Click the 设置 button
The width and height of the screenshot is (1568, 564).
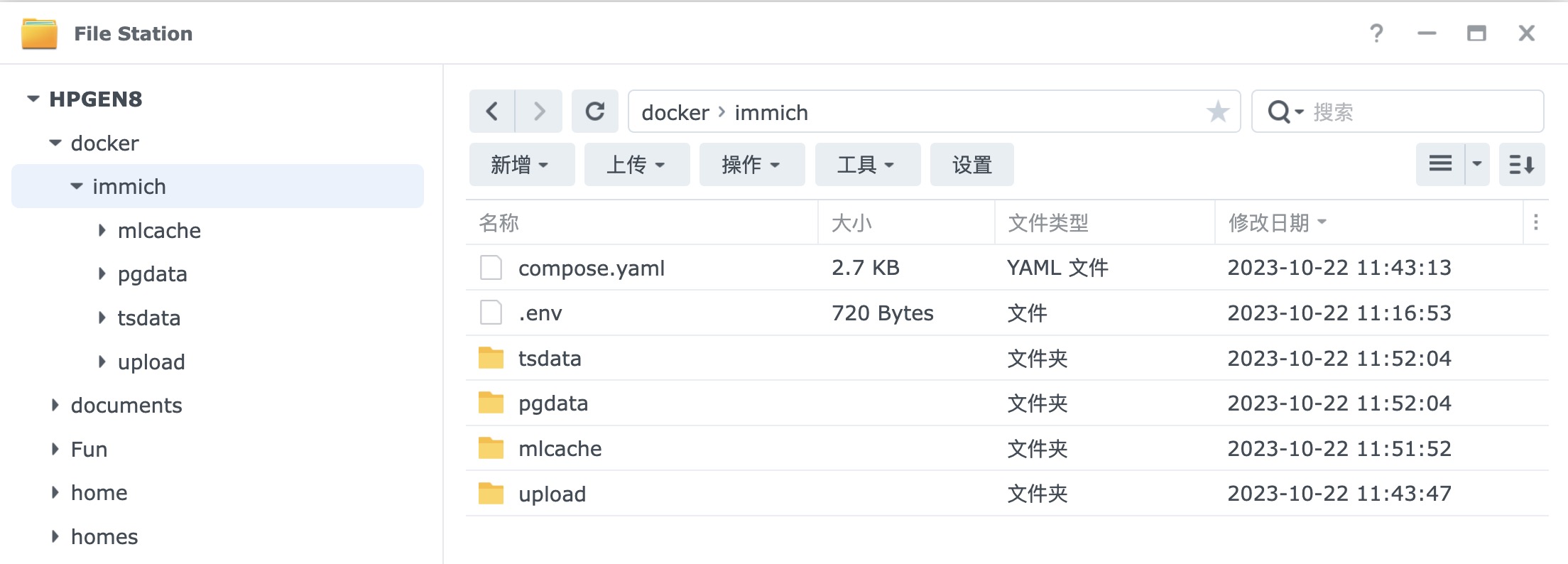tap(971, 165)
